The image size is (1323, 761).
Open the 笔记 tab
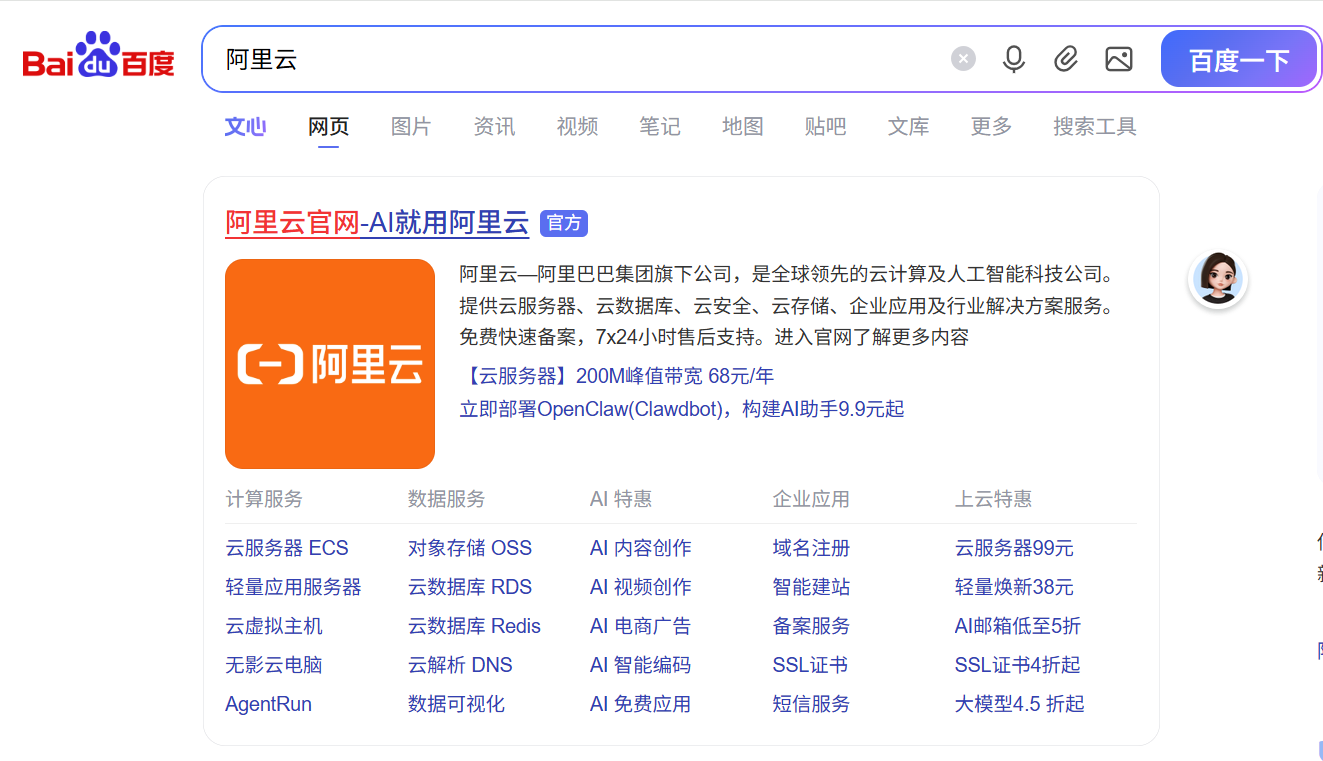point(660,127)
